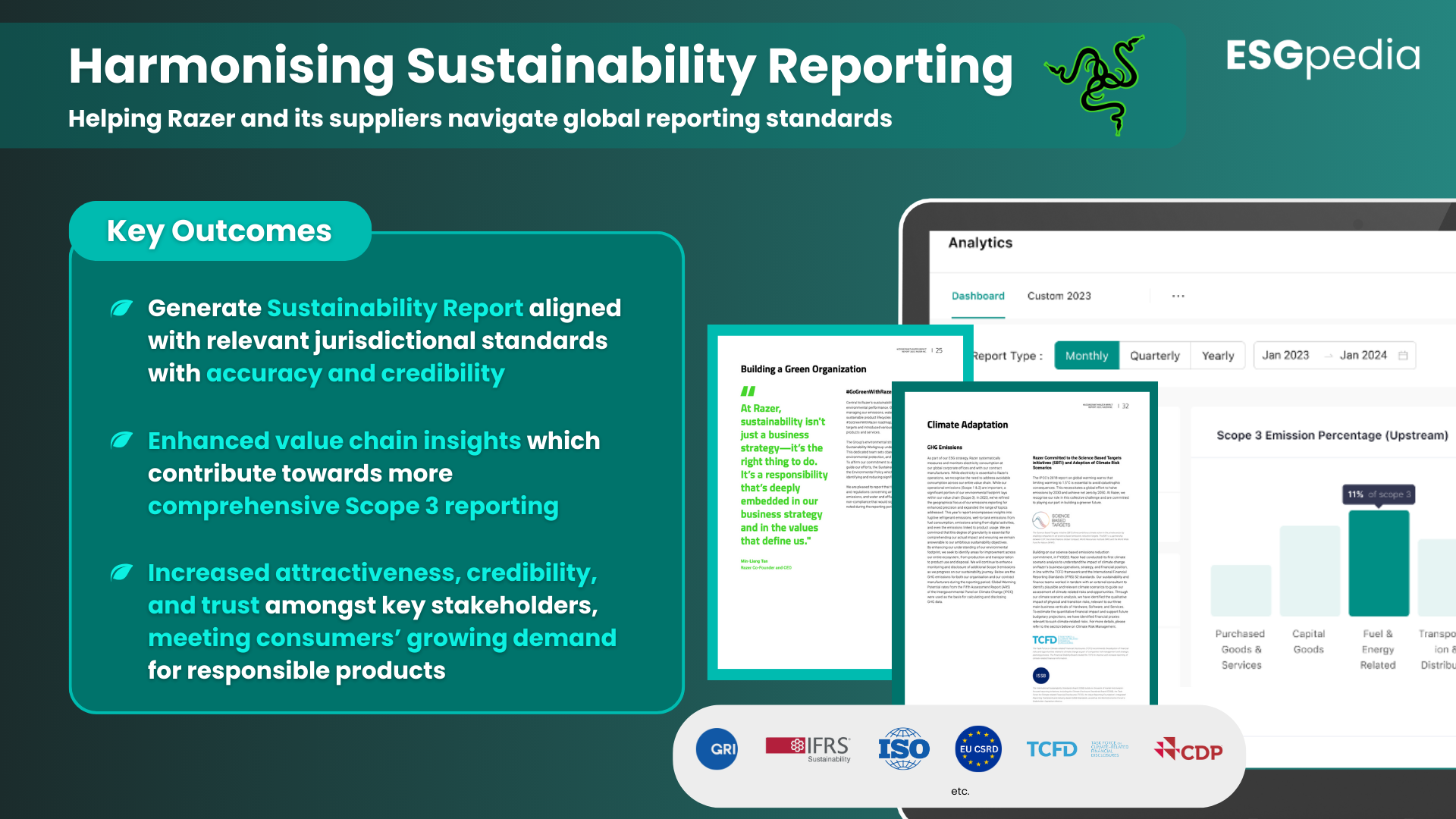Click the Purchased Goods & Services bar
Image resolution: width=1456 pixels, height=819 pixels.
click(x=1241, y=591)
